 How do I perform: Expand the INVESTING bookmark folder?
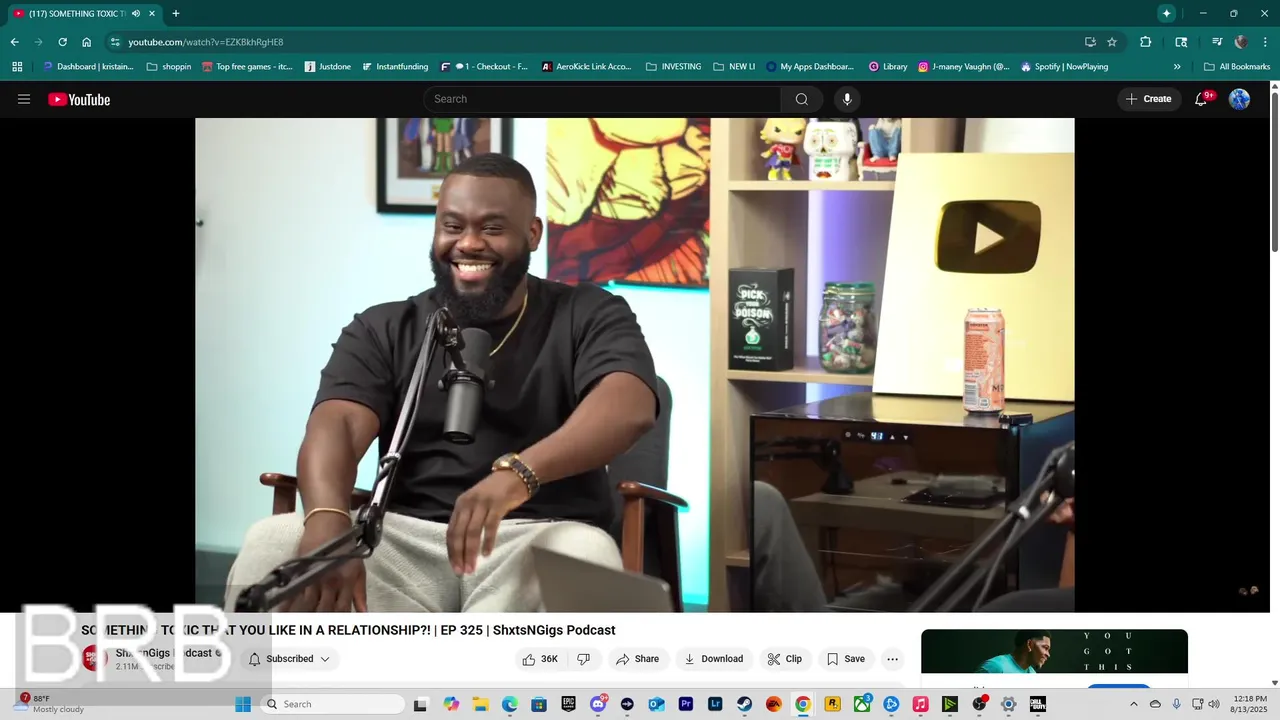point(673,67)
